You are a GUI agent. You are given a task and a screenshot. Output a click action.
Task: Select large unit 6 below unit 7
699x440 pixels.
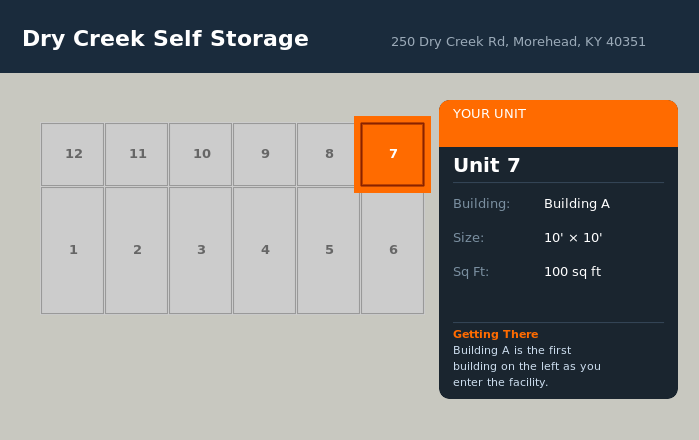[x=393, y=250]
